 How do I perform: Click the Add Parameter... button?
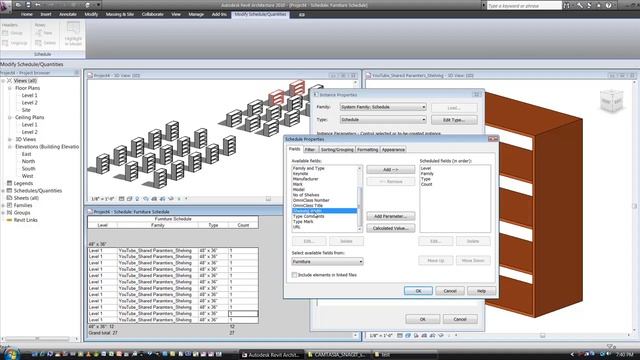click(x=391, y=216)
